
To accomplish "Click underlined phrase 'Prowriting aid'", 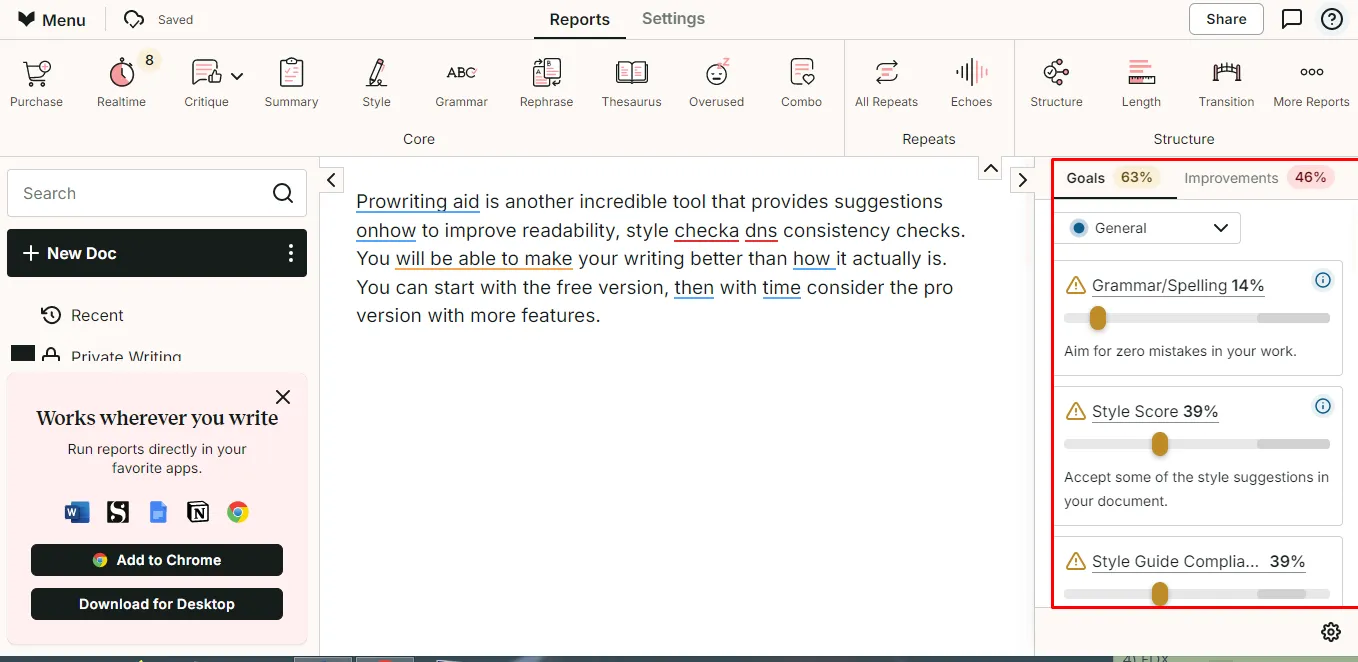I will pyautogui.click(x=418, y=201).
